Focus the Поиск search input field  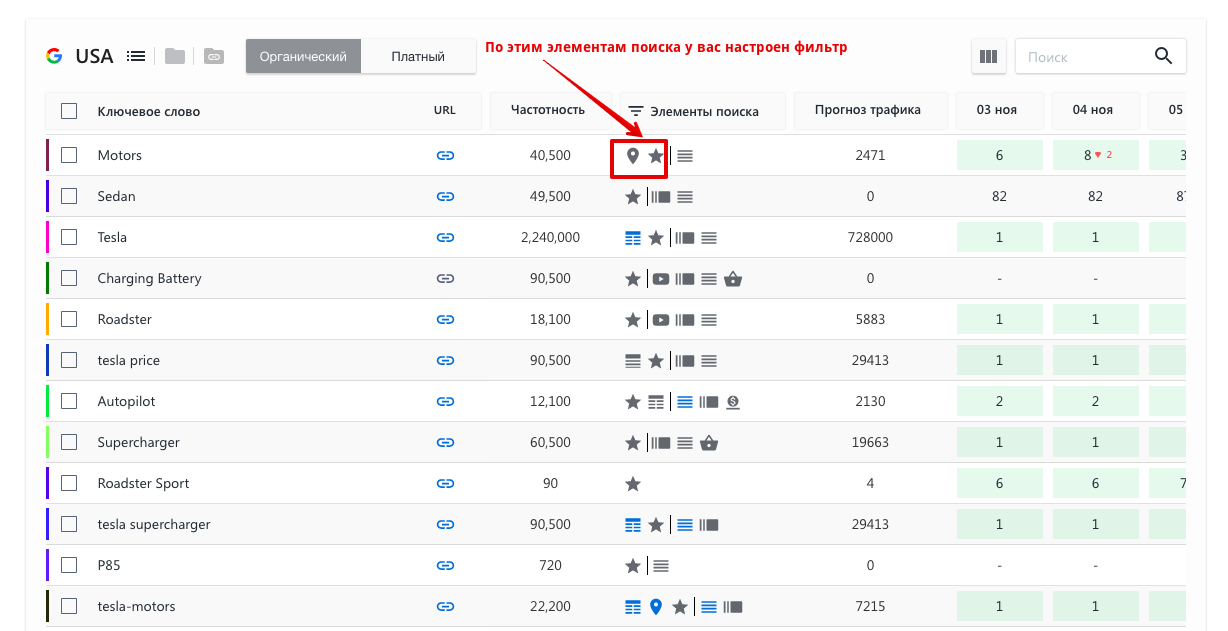pos(1085,57)
